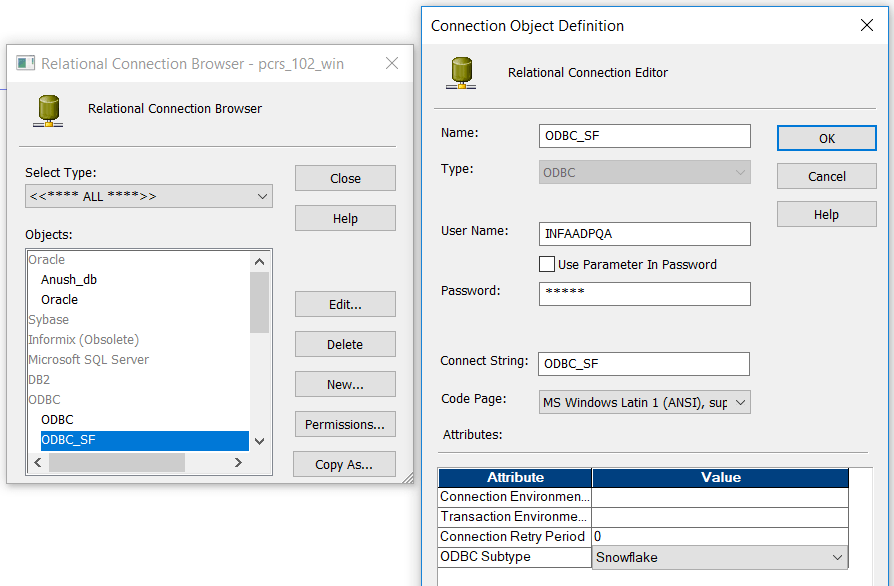This screenshot has width=894, height=586.
Task: Duplicate the connection using Copy As...
Action: (344, 463)
